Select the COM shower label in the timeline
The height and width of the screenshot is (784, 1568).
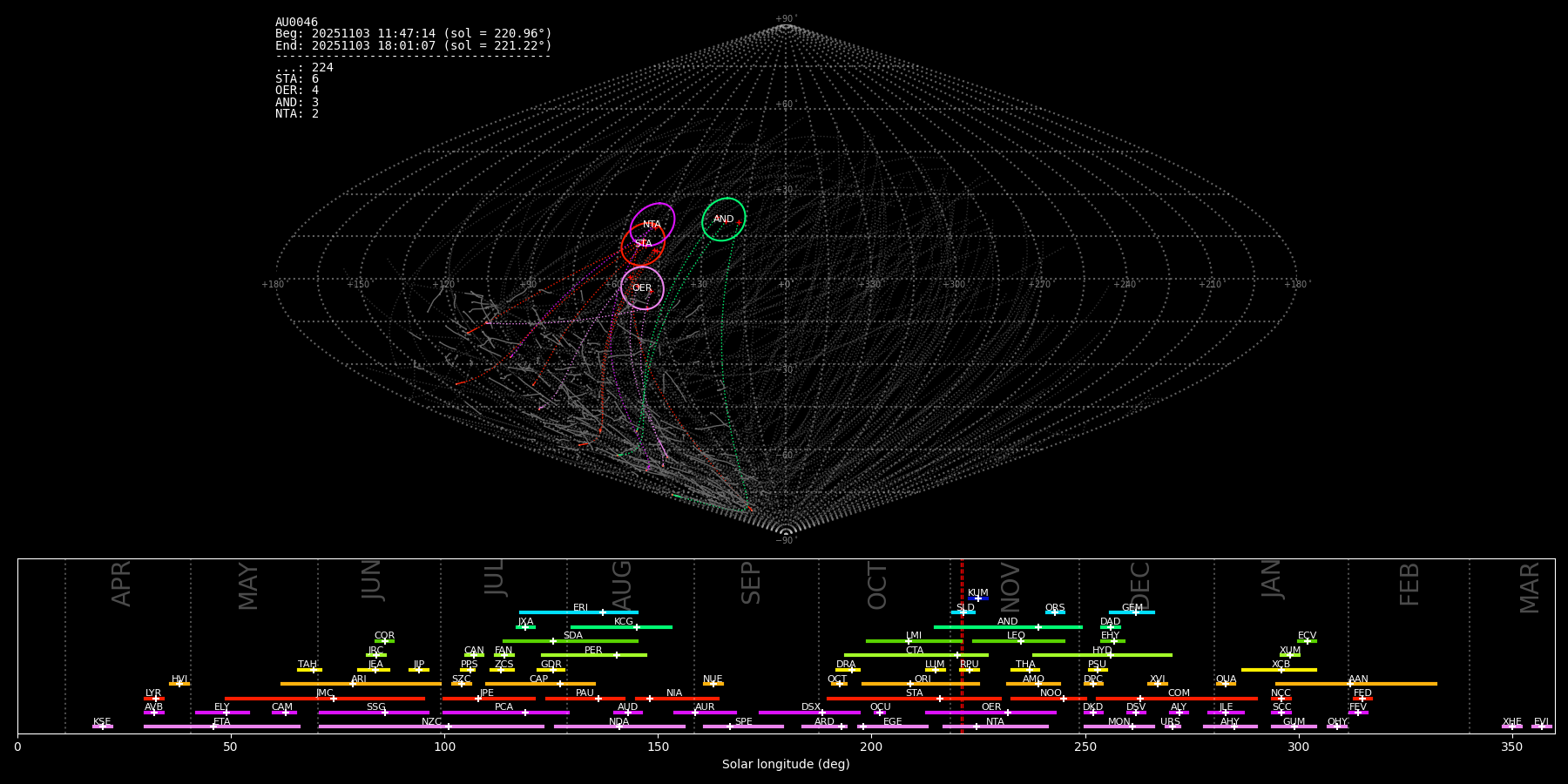coord(1179,693)
